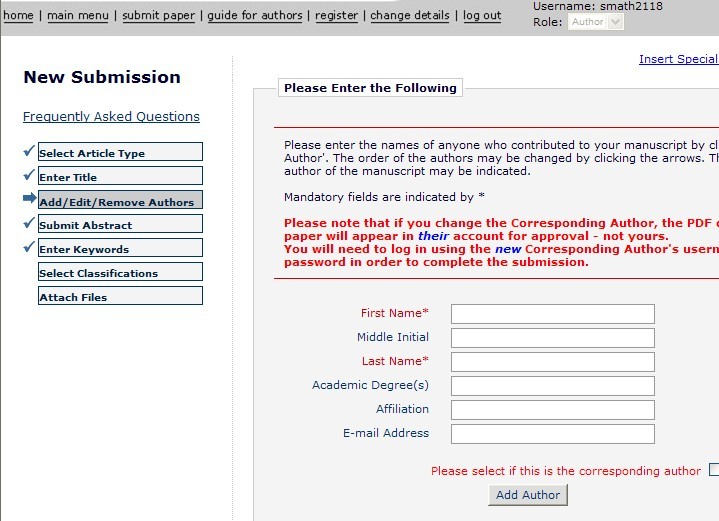Click checkmark icon beside Select Article Type
This screenshot has height=521, width=719.
28,152
